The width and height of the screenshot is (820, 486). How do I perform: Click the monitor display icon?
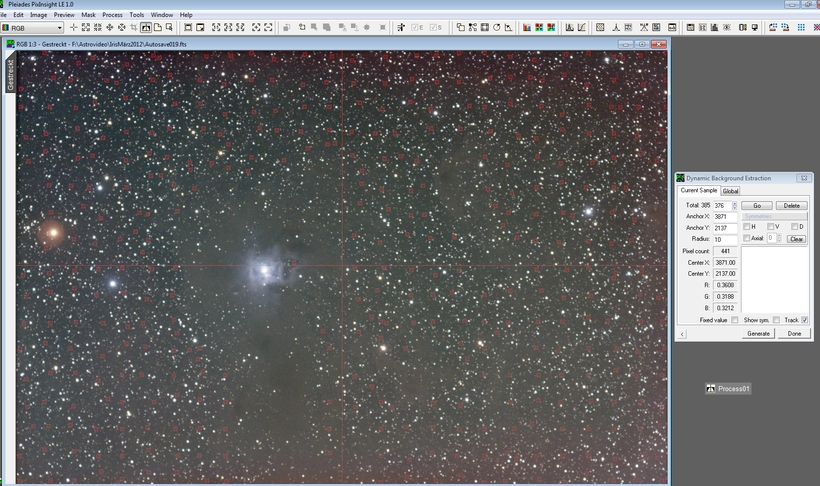click(755, 27)
